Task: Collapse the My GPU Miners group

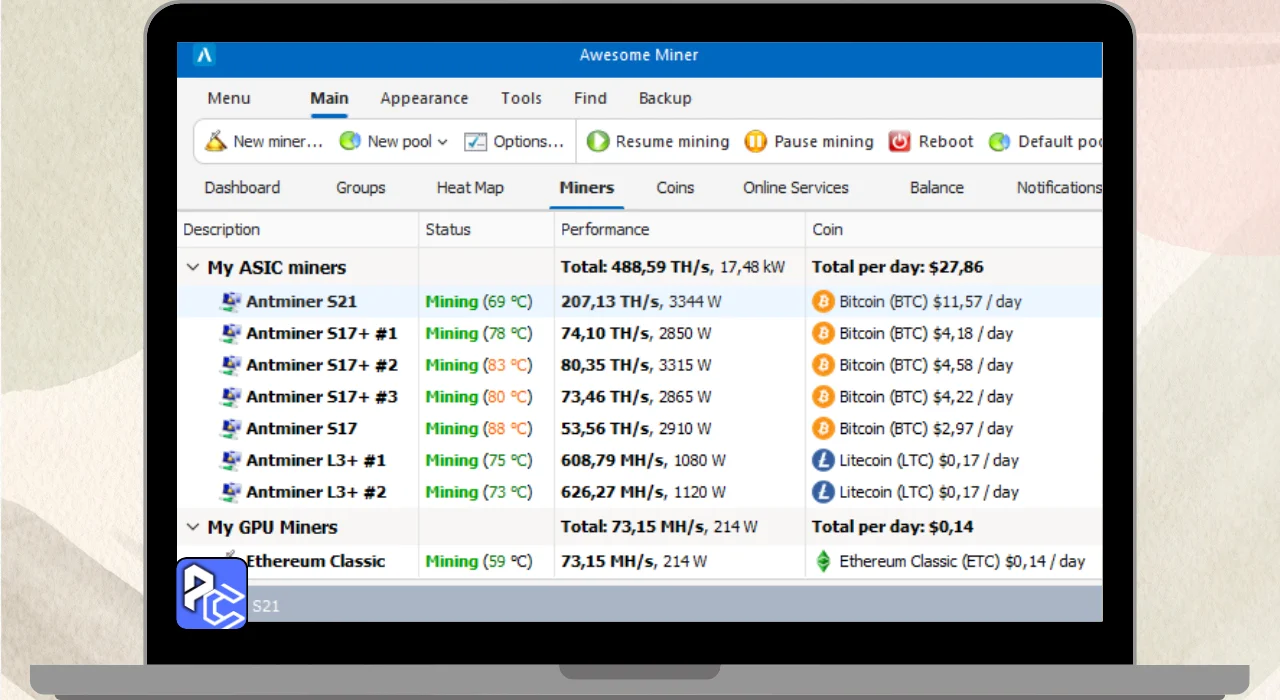Action: [x=193, y=527]
